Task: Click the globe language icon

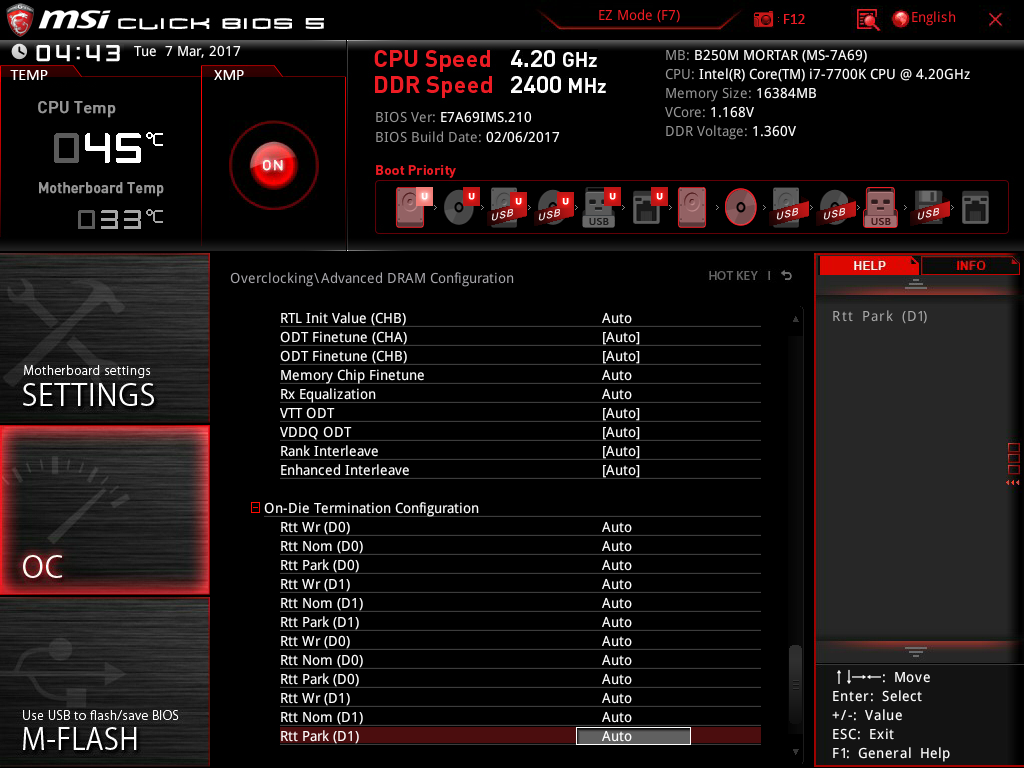Action: [x=900, y=18]
